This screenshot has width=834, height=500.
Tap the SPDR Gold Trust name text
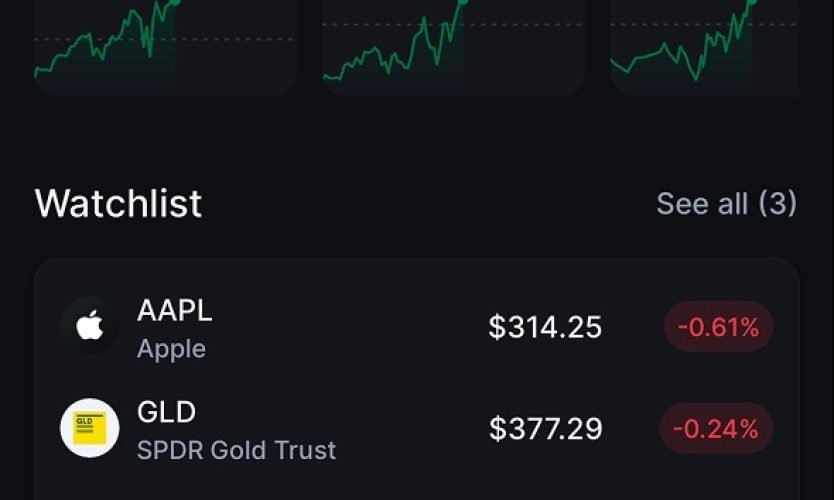237,450
